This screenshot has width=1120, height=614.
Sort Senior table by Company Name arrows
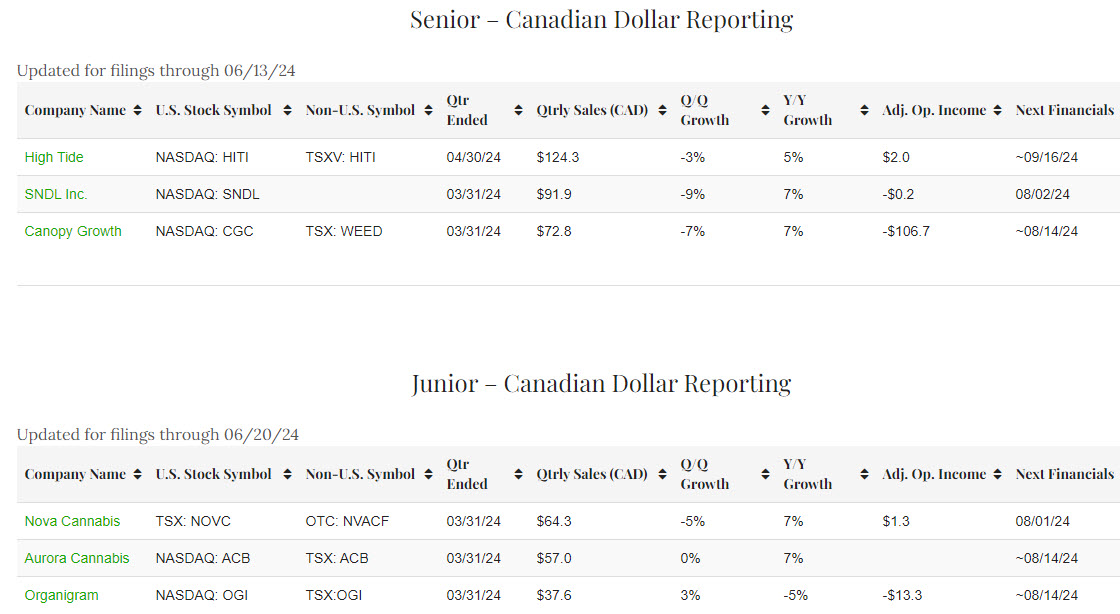tap(136, 110)
